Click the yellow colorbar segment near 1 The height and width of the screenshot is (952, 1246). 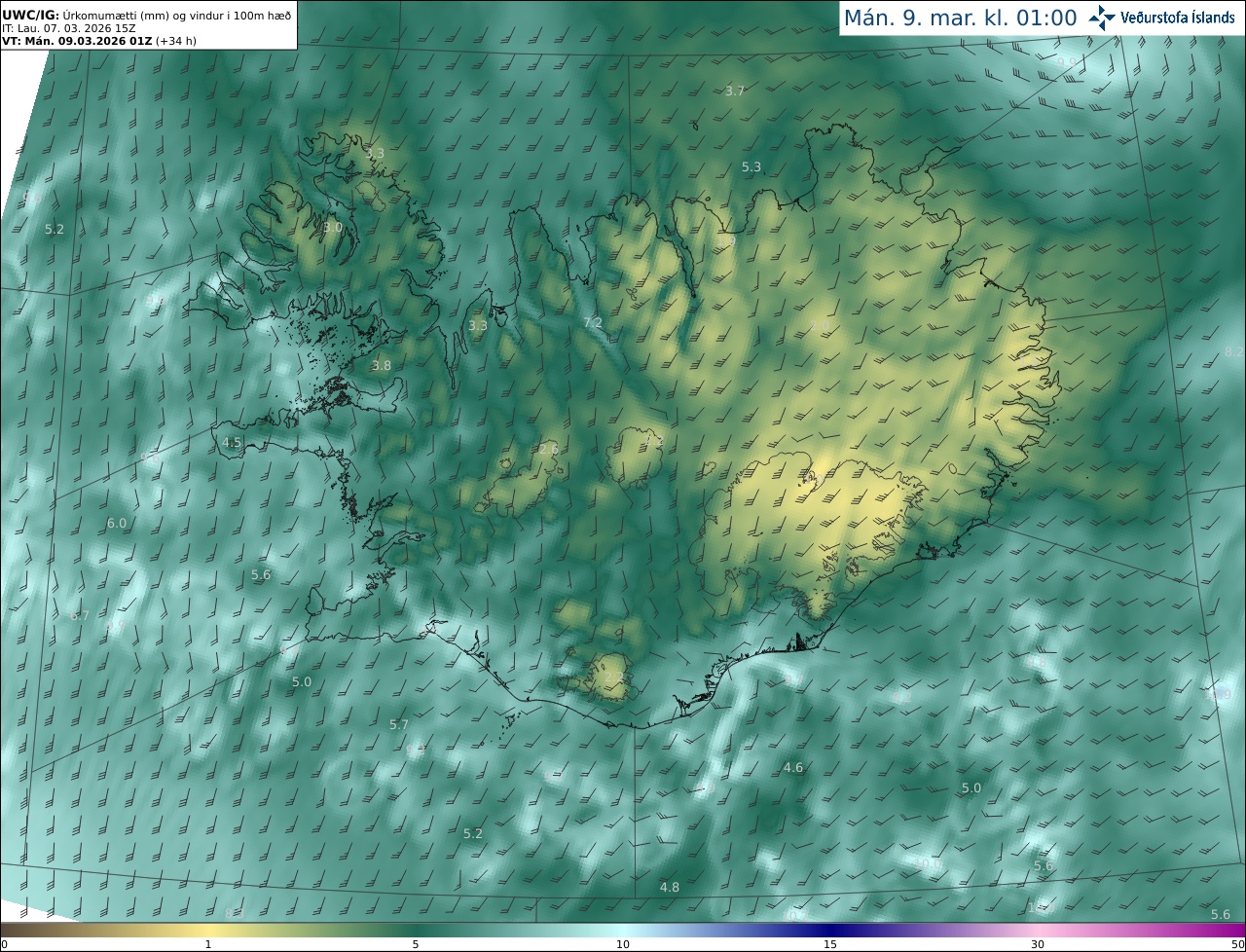tap(208, 930)
